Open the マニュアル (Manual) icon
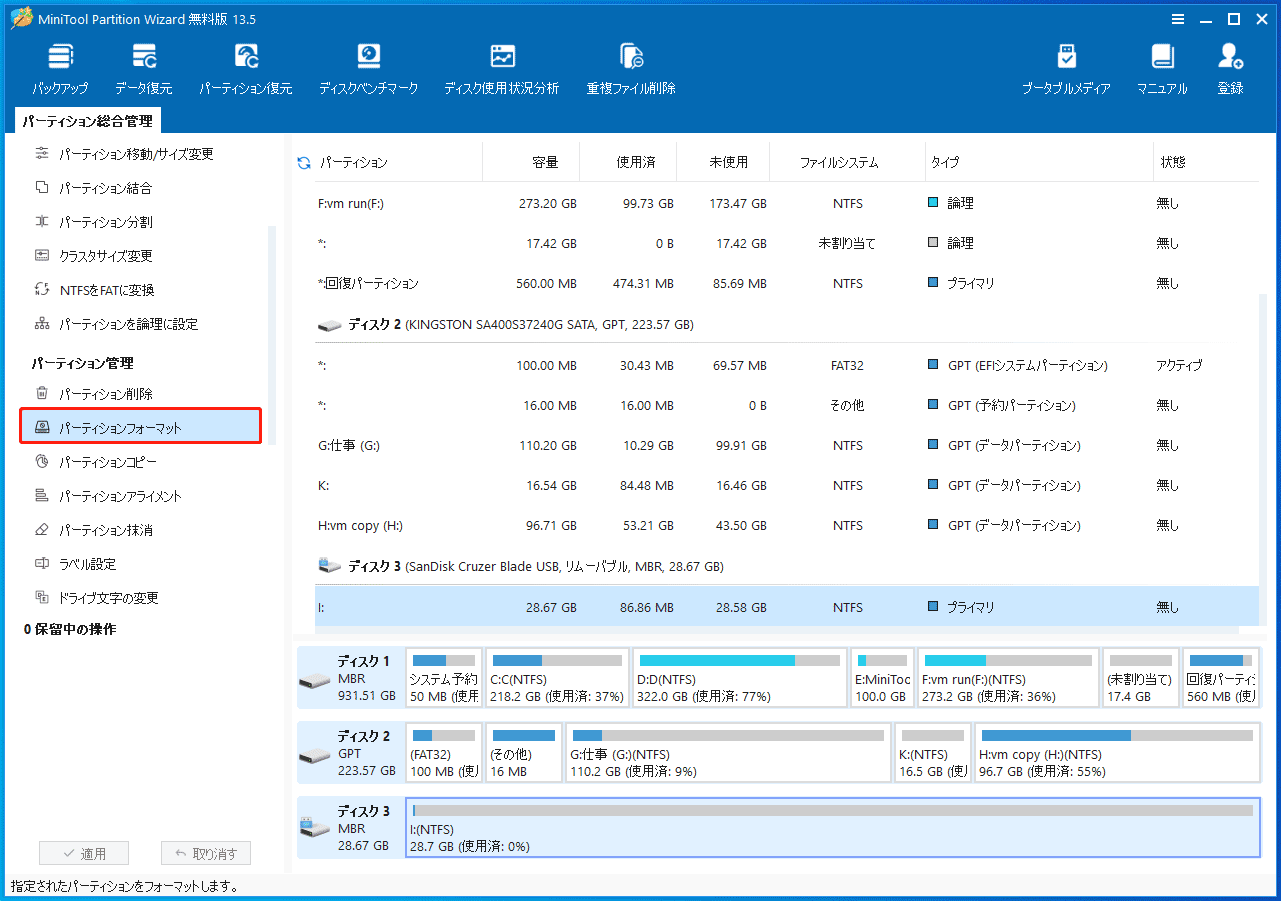This screenshot has height=901, width=1281. [x=1160, y=66]
